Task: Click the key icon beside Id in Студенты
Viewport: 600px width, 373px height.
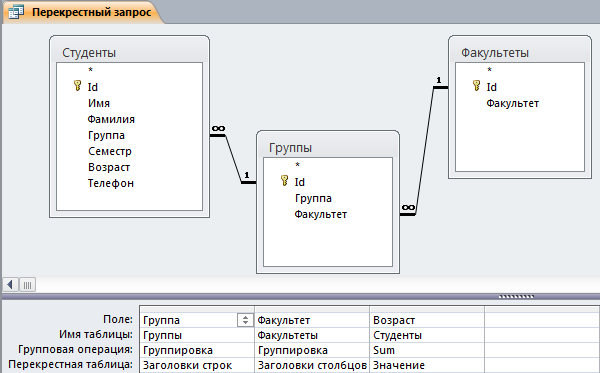Action: tap(77, 86)
